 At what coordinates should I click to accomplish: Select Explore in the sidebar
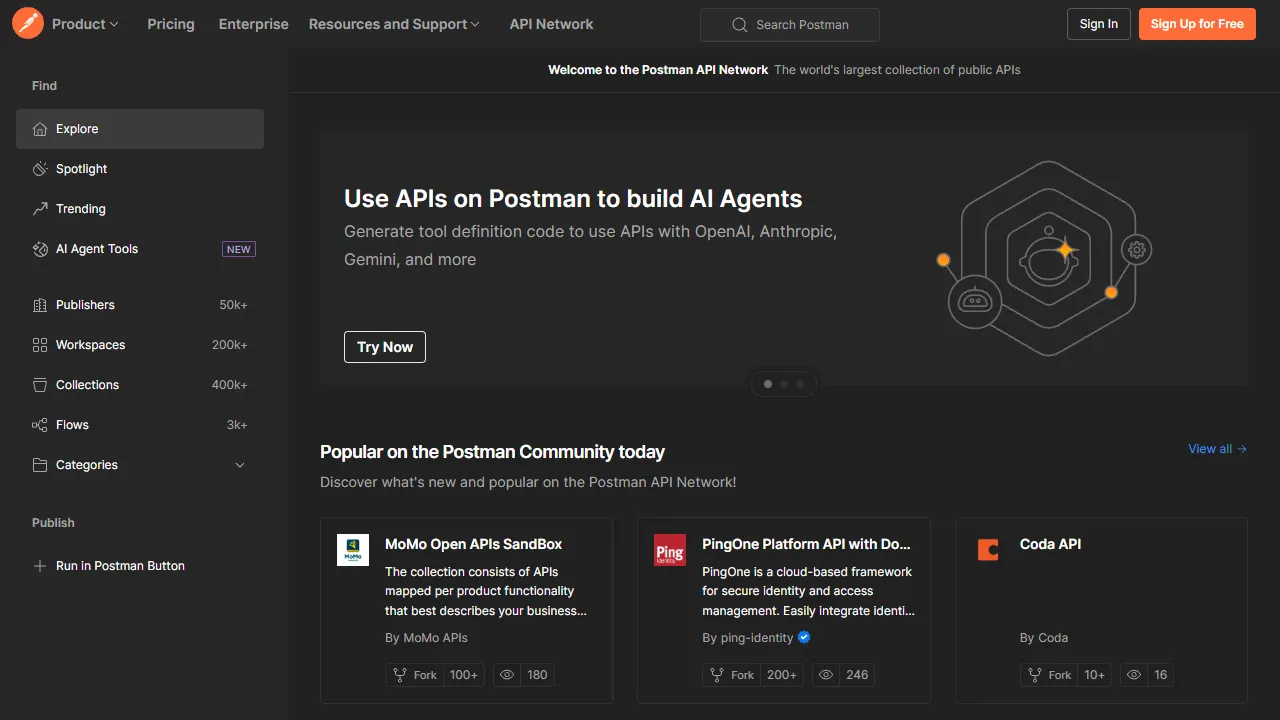140,129
